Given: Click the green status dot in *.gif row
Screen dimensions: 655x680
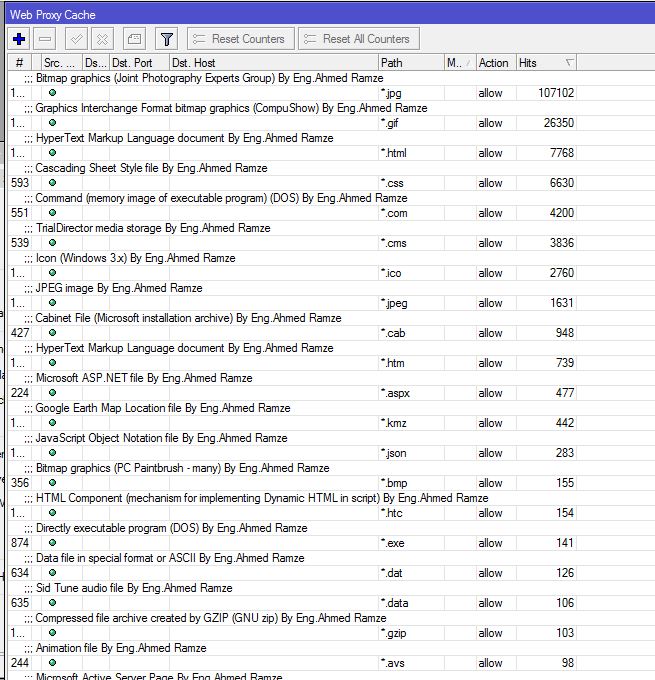Looking at the screenshot, I should tap(52, 122).
